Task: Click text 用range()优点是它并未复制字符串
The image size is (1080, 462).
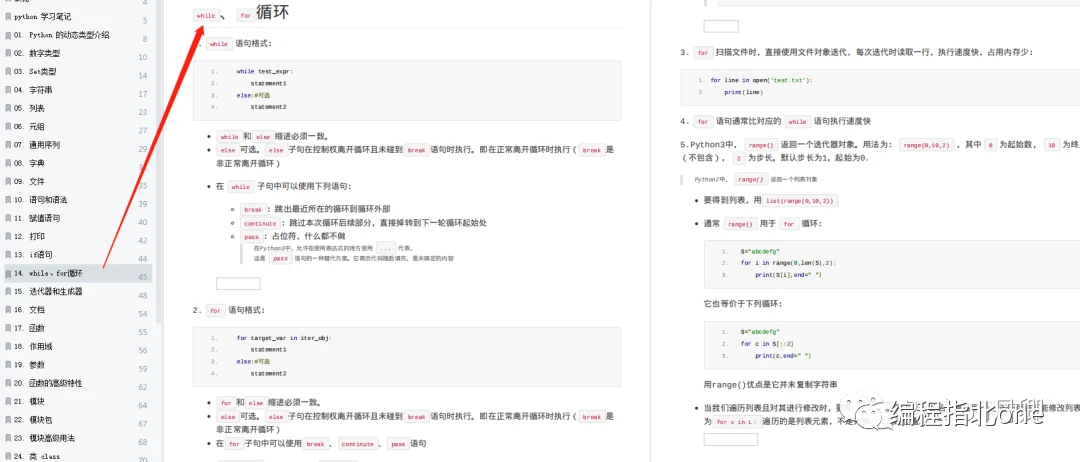Action: [770, 384]
